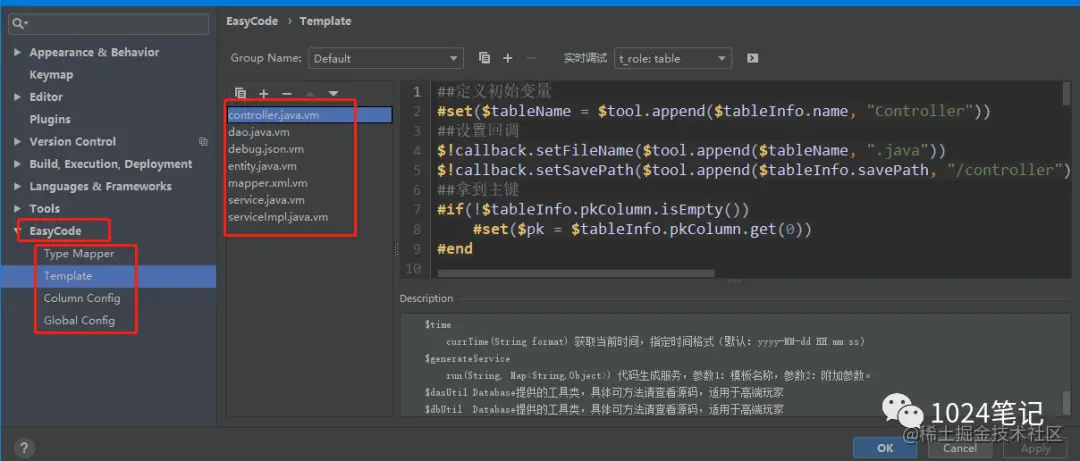This screenshot has height=461, width=1080.
Task: Open the Global Config page
Action: coord(79,320)
